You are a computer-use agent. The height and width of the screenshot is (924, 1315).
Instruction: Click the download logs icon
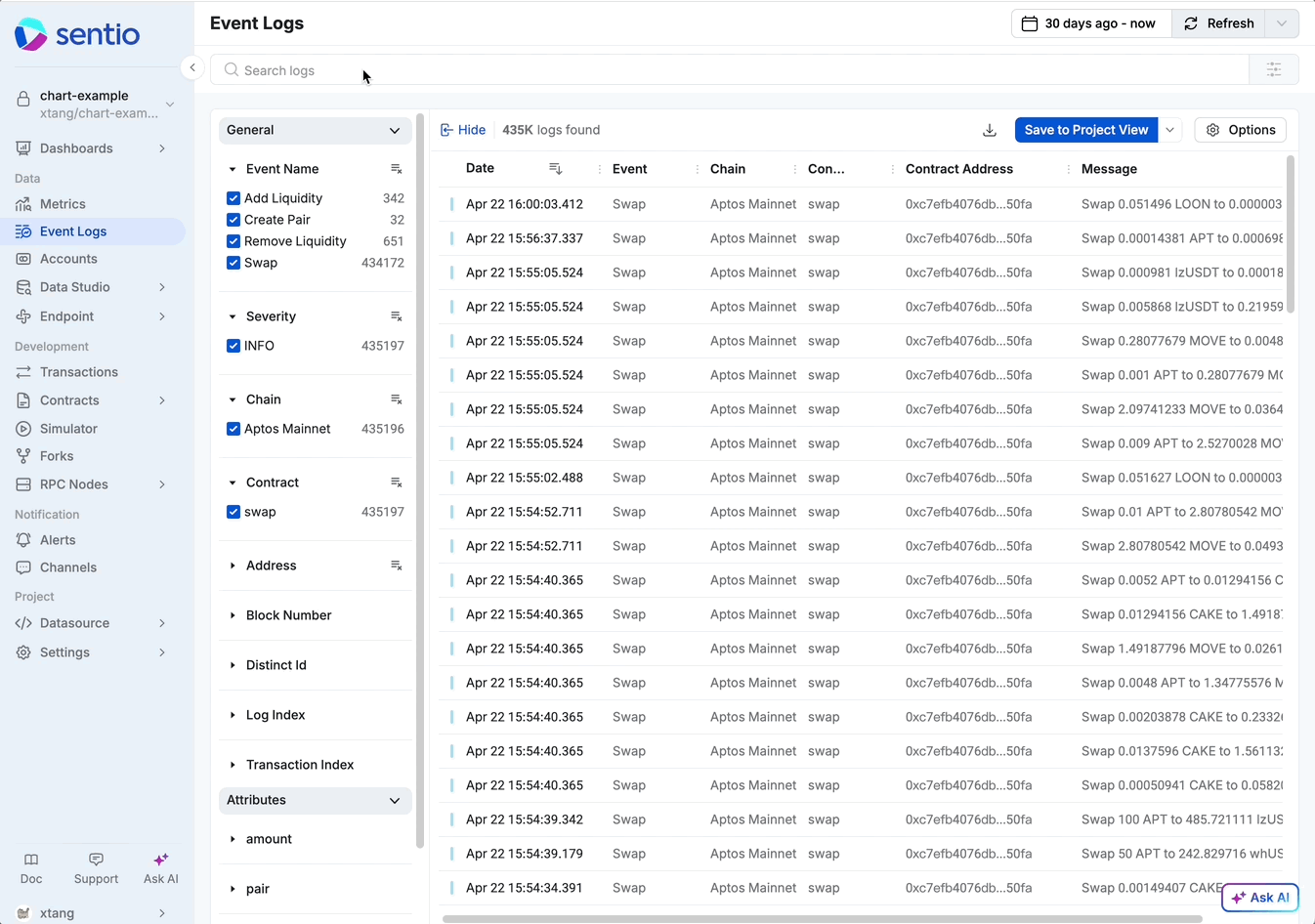click(990, 130)
